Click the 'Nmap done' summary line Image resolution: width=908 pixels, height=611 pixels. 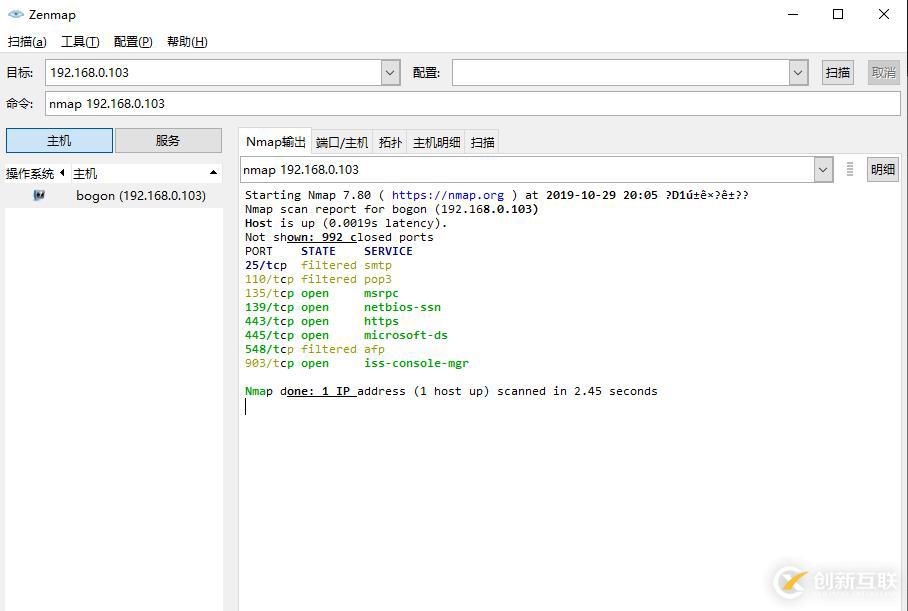pyautogui.click(x=451, y=392)
